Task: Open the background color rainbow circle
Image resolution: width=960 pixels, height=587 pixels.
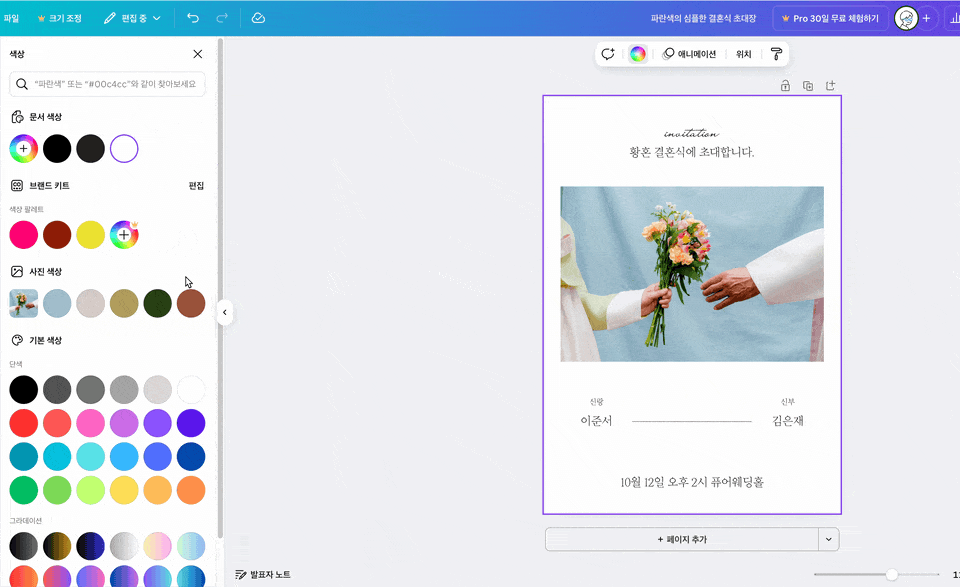Action: pos(637,54)
